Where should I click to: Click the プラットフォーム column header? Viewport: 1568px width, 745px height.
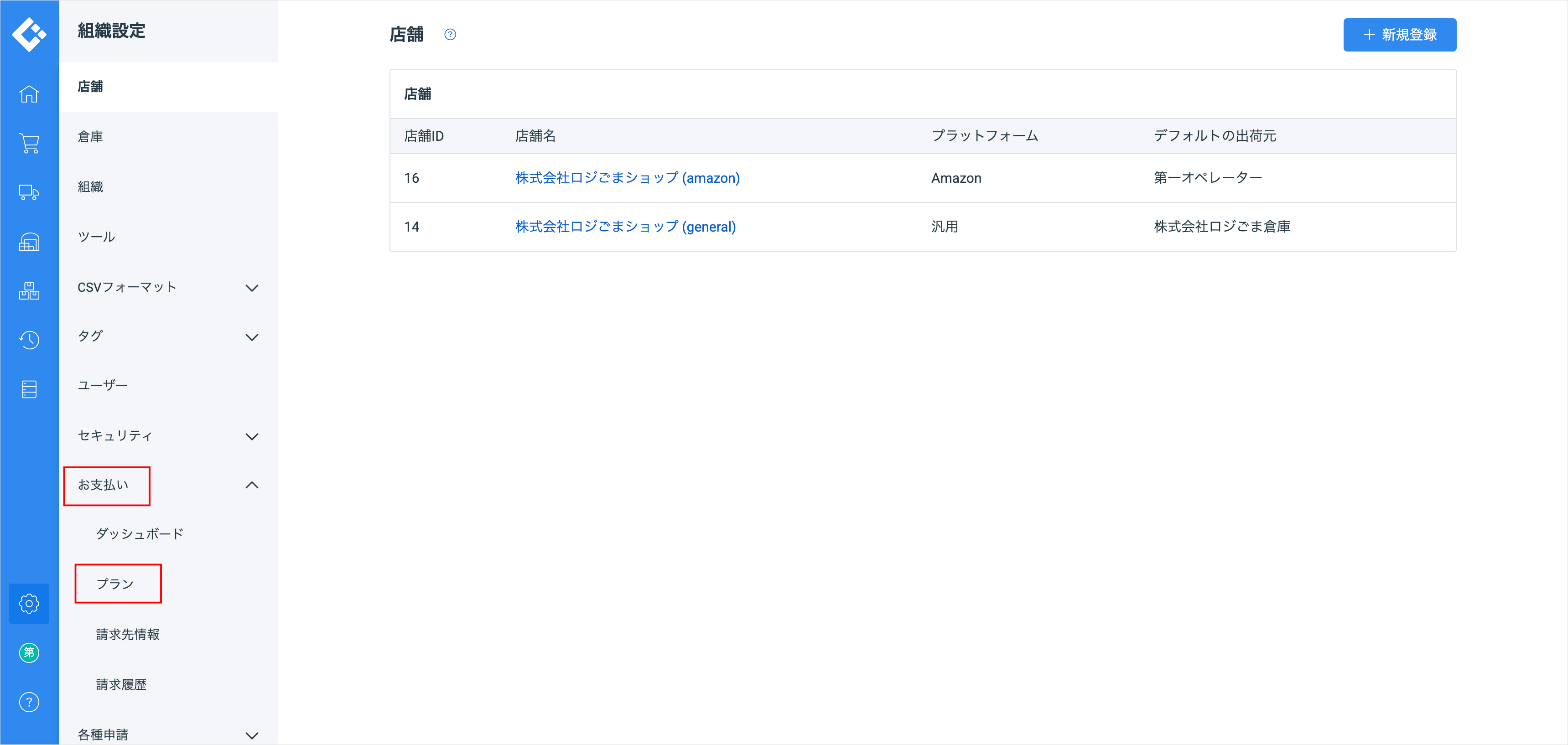pyautogui.click(x=985, y=136)
